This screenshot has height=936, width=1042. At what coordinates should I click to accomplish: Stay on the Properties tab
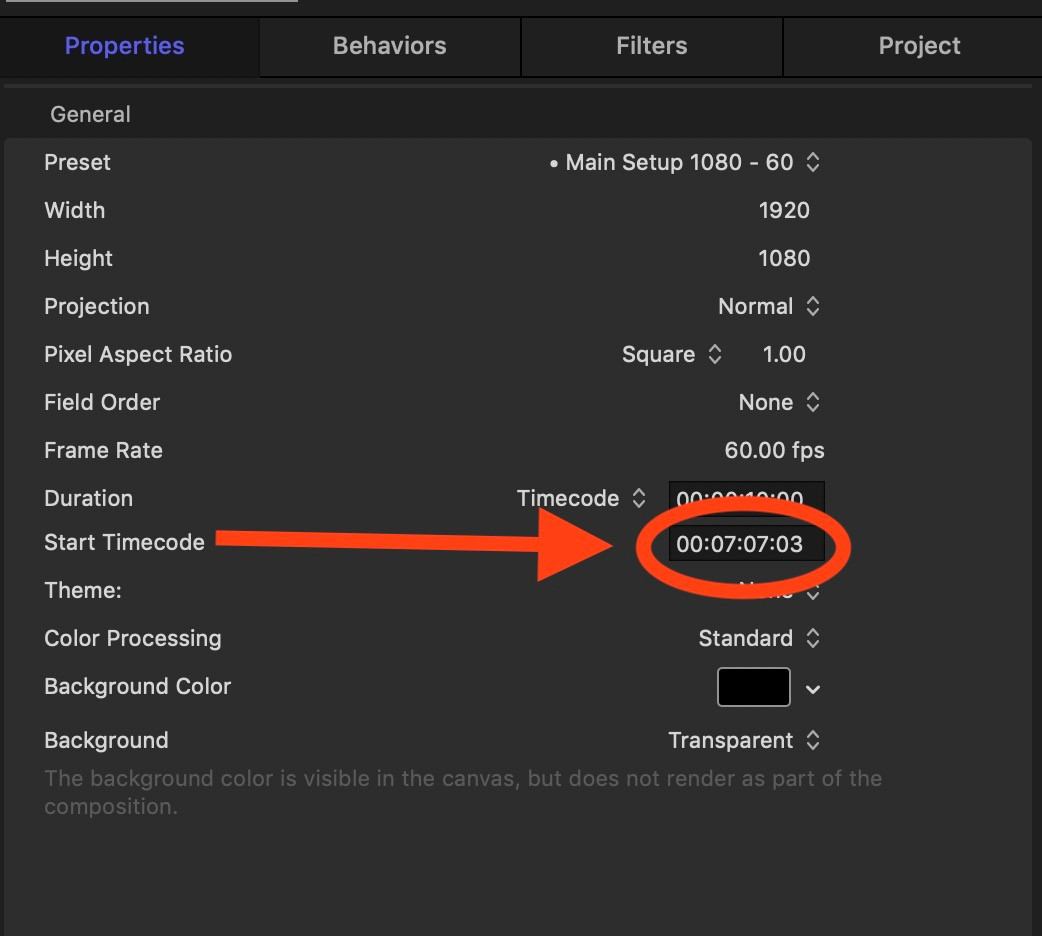(124, 46)
